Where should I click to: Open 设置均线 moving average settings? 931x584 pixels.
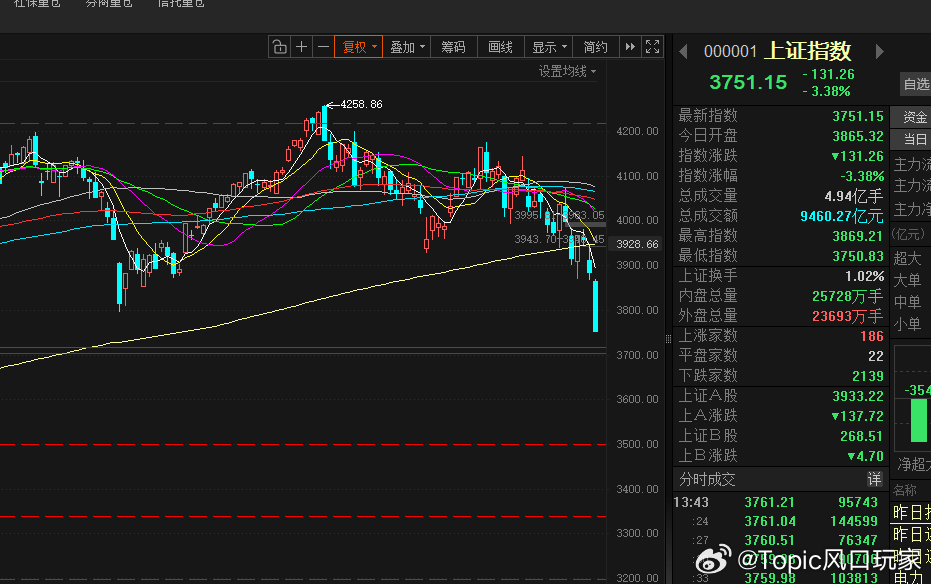(567, 71)
